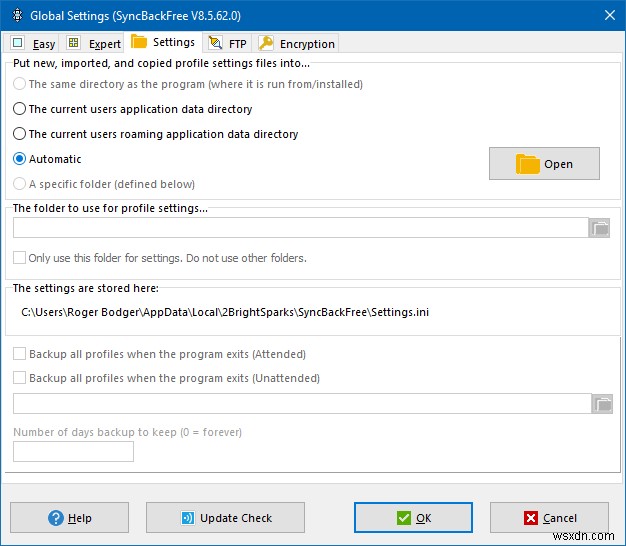This screenshot has width=626, height=546.
Task: Open the Encryption tab
Action: (296, 44)
